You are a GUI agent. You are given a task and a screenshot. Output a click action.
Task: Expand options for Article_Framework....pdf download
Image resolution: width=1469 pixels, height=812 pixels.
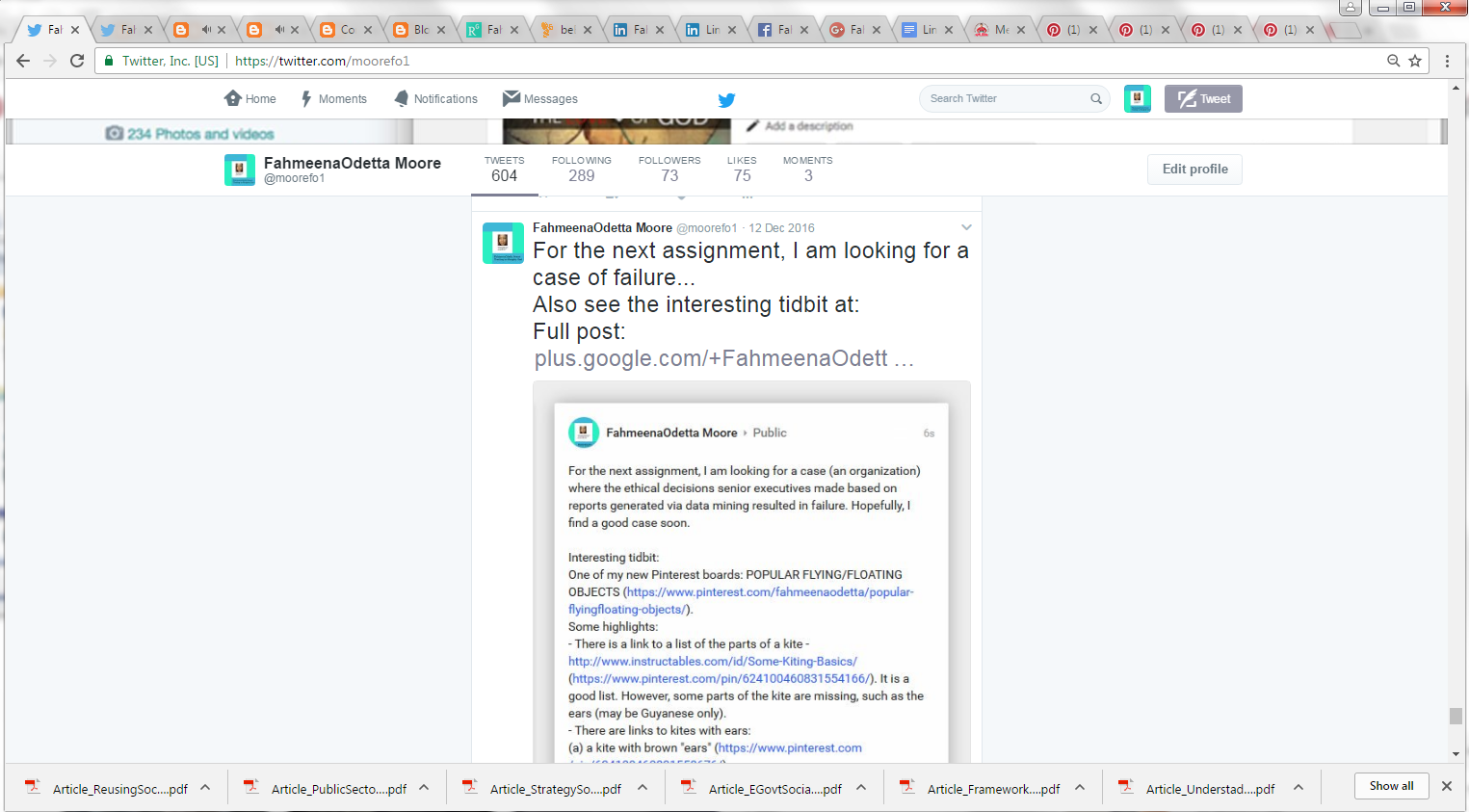pyautogui.click(x=1080, y=787)
